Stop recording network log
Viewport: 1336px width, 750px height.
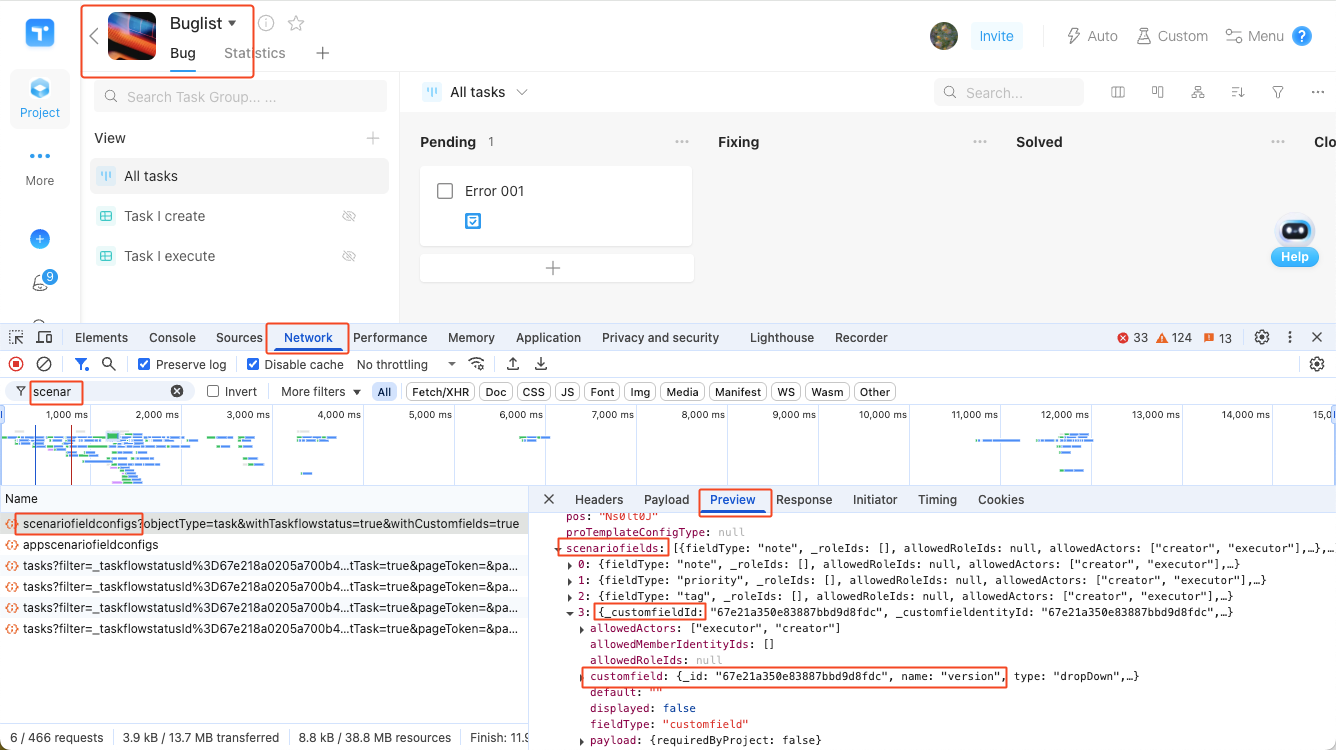click(16, 365)
